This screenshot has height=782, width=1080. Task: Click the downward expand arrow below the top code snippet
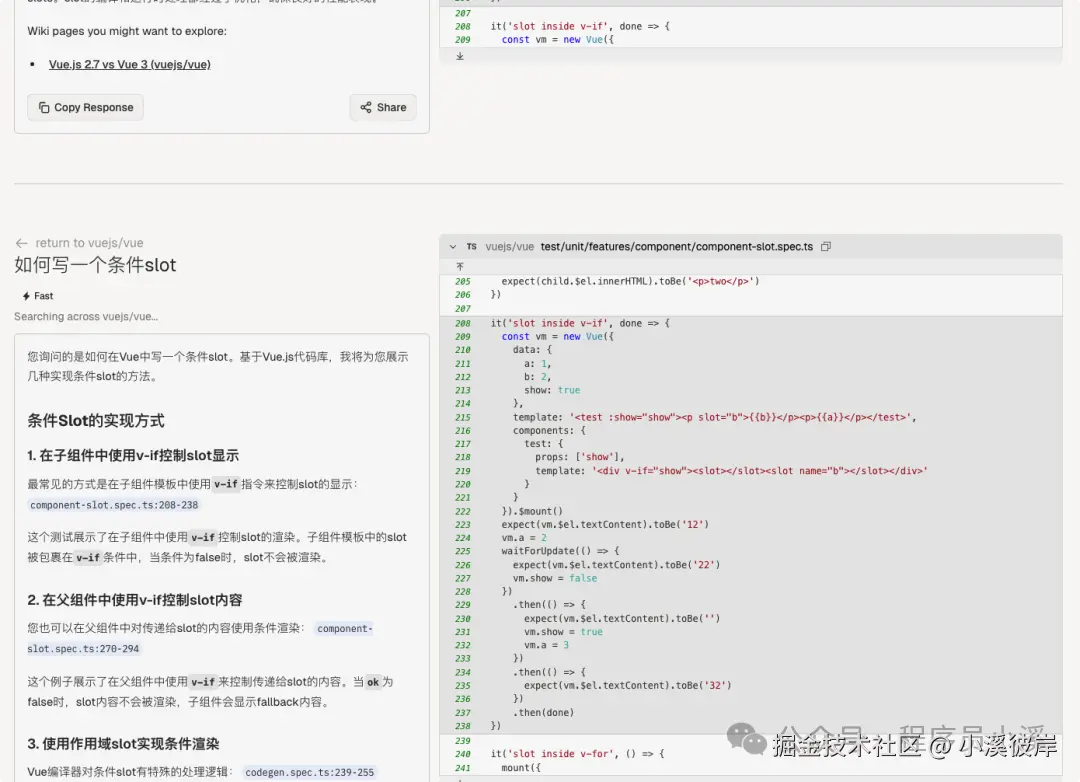[x=459, y=57]
